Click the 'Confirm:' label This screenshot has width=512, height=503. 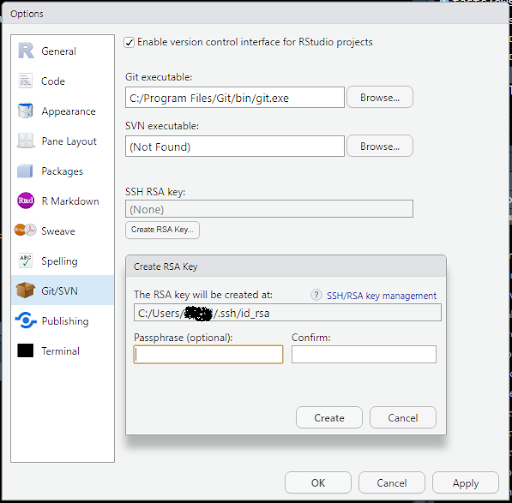[311, 337]
